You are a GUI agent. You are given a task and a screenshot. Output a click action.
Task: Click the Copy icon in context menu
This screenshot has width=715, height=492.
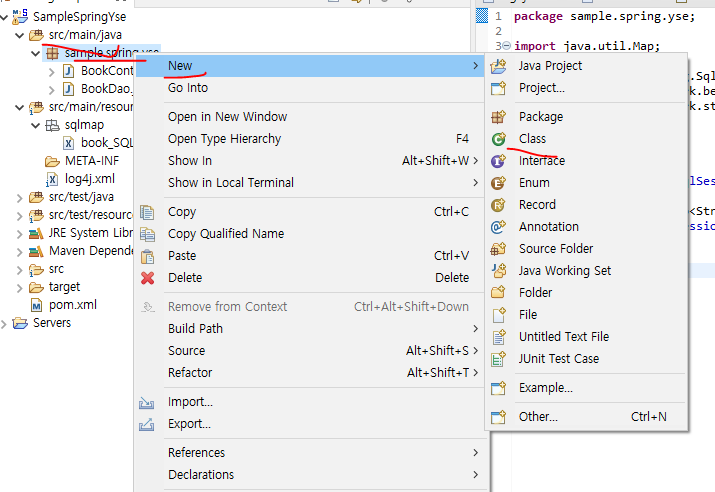(147, 212)
